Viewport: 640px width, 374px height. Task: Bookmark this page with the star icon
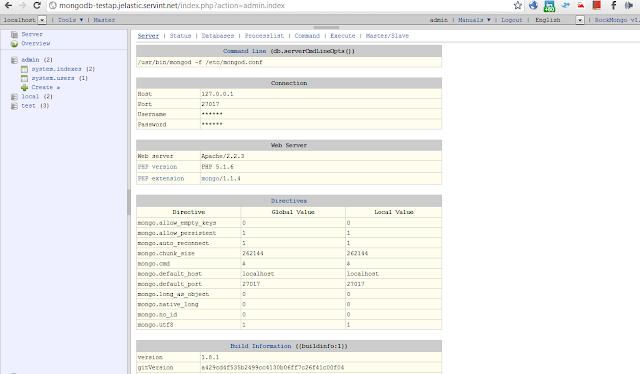click(x=518, y=5)
